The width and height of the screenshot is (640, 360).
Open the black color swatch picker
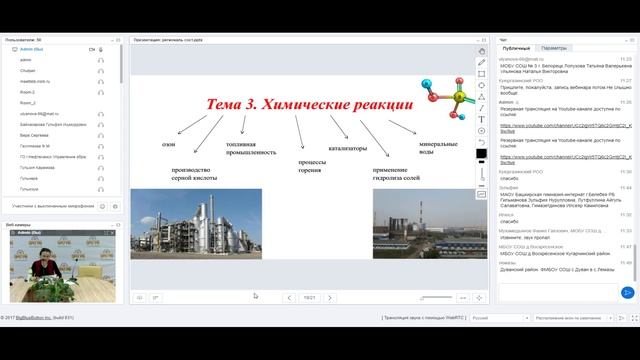tap(482, 153)
